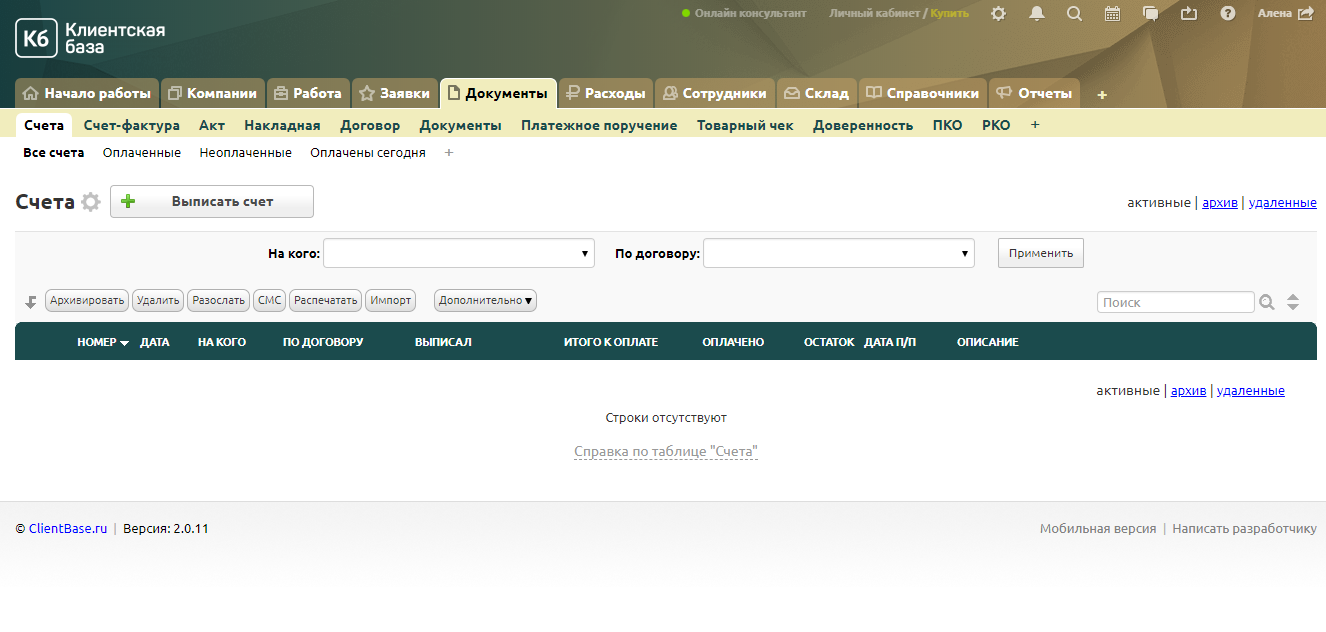Screen dimensions: 1326x632
Task: Switch to the ПКО sub-tab
Action: 948,125
